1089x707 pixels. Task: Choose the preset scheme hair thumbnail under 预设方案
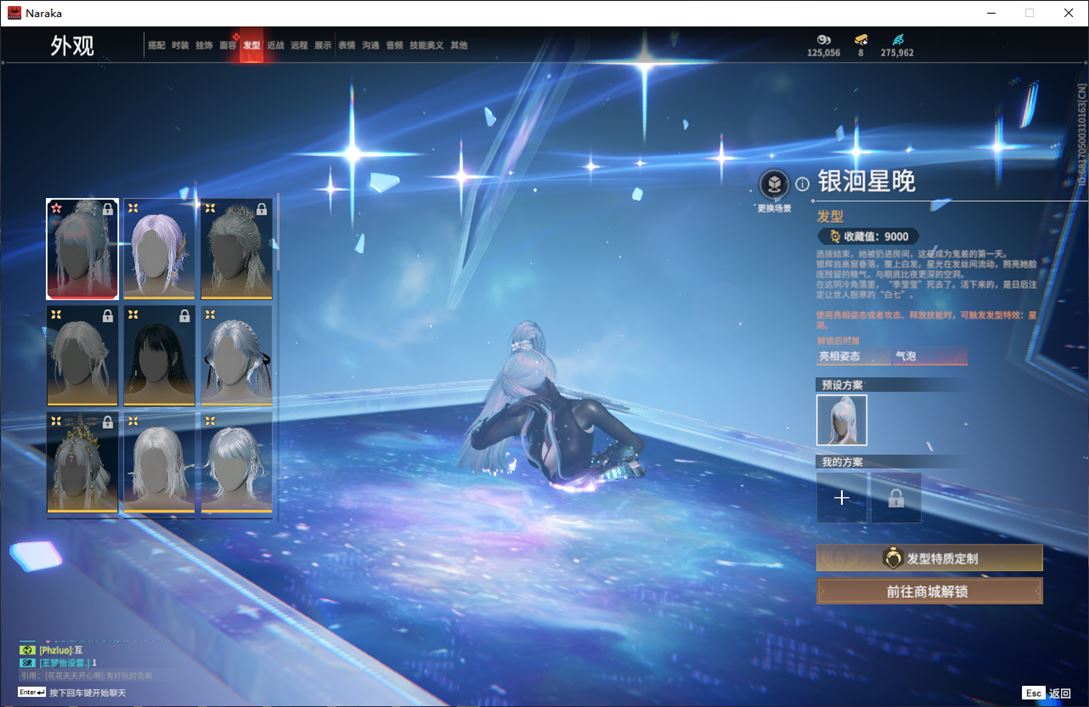click(842, 420)
